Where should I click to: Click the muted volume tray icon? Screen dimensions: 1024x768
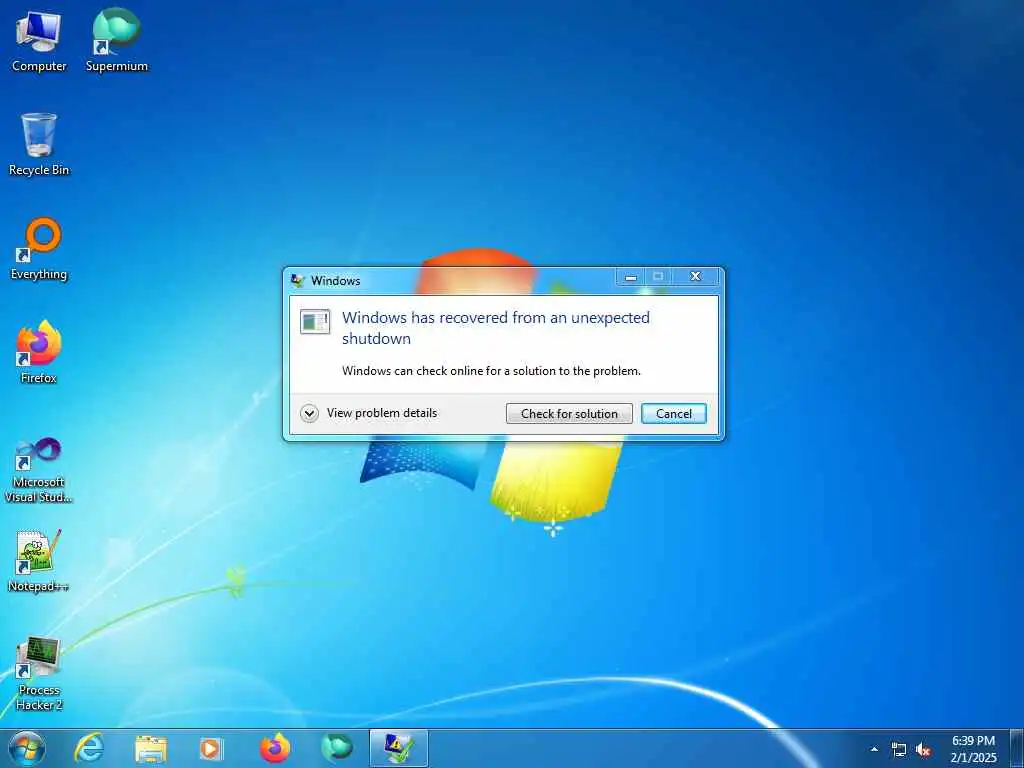click(x=923, y=750)
